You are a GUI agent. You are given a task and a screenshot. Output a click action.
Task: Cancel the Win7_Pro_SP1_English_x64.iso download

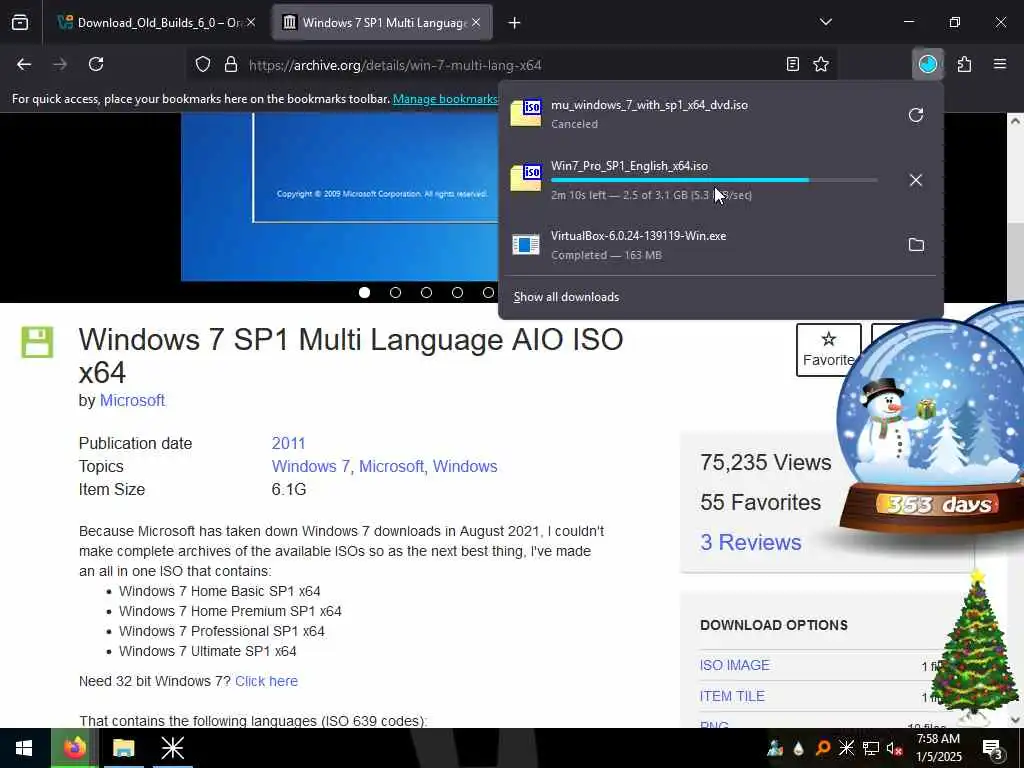click(x=916, y=180)
